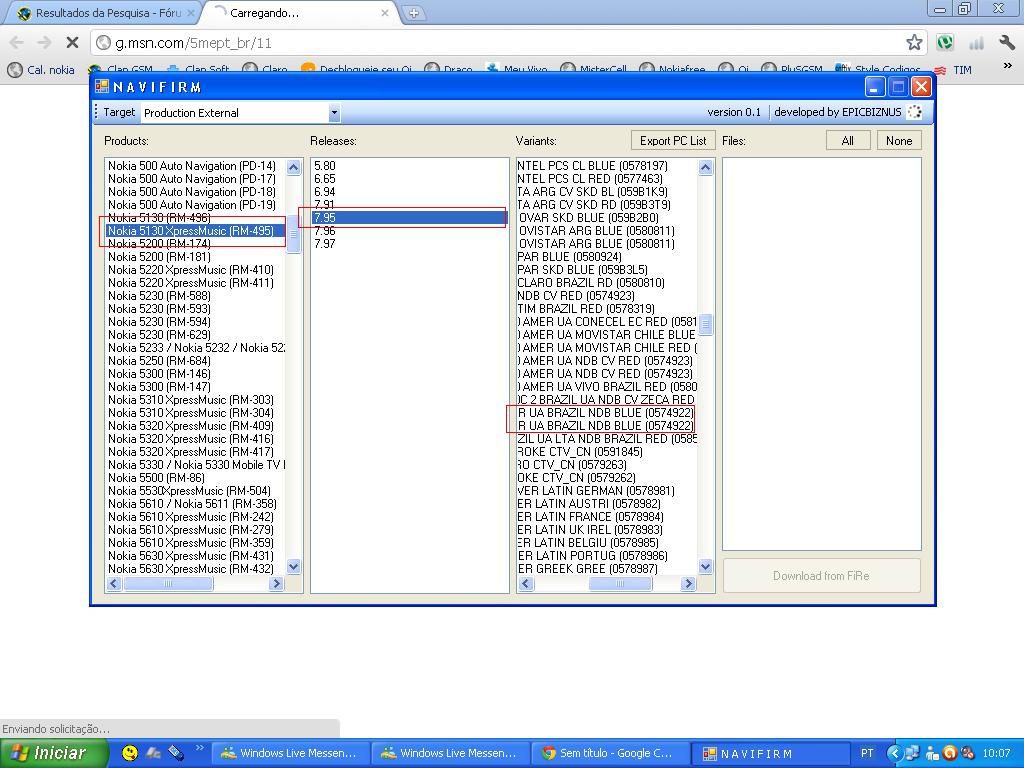Screen dimensions: 1024x768
Task: Select release 7.95
Action: click(x=409, y=217)
